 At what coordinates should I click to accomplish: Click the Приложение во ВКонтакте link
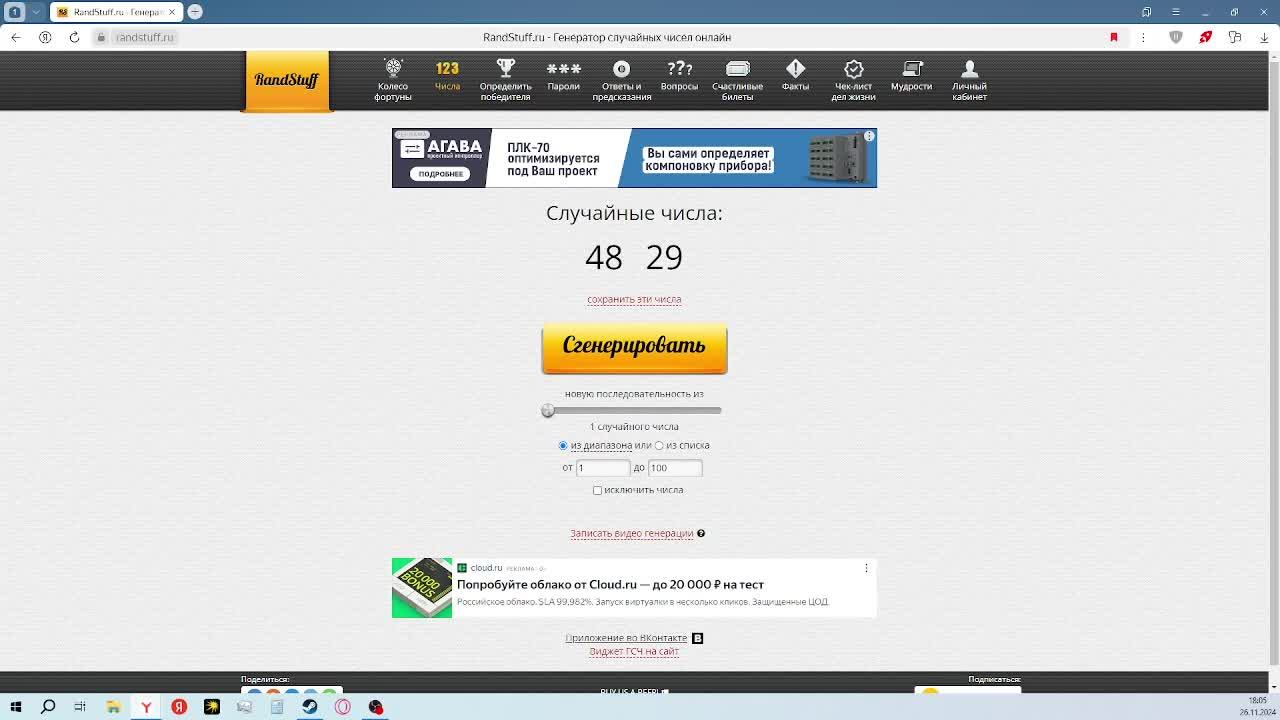click(x=626, y=638)
